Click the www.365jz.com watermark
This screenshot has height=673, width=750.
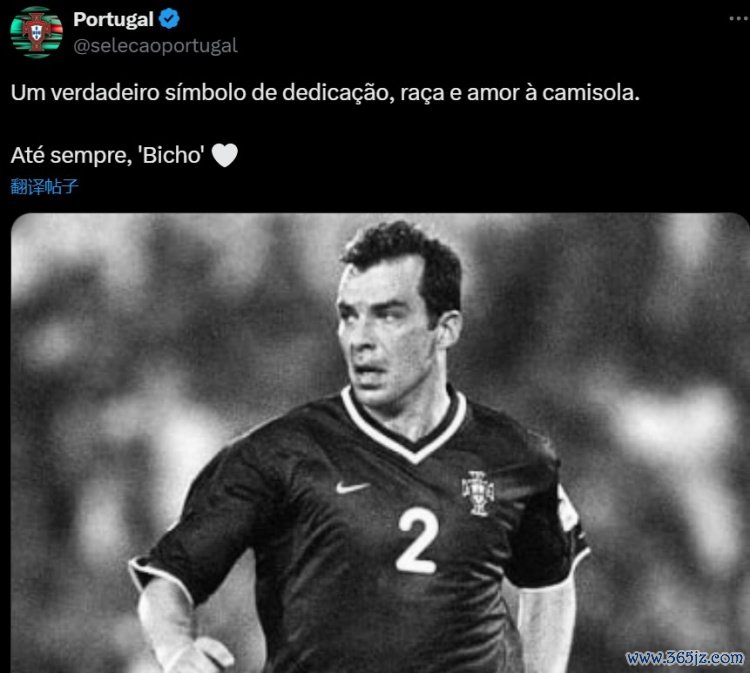[684, 658]
